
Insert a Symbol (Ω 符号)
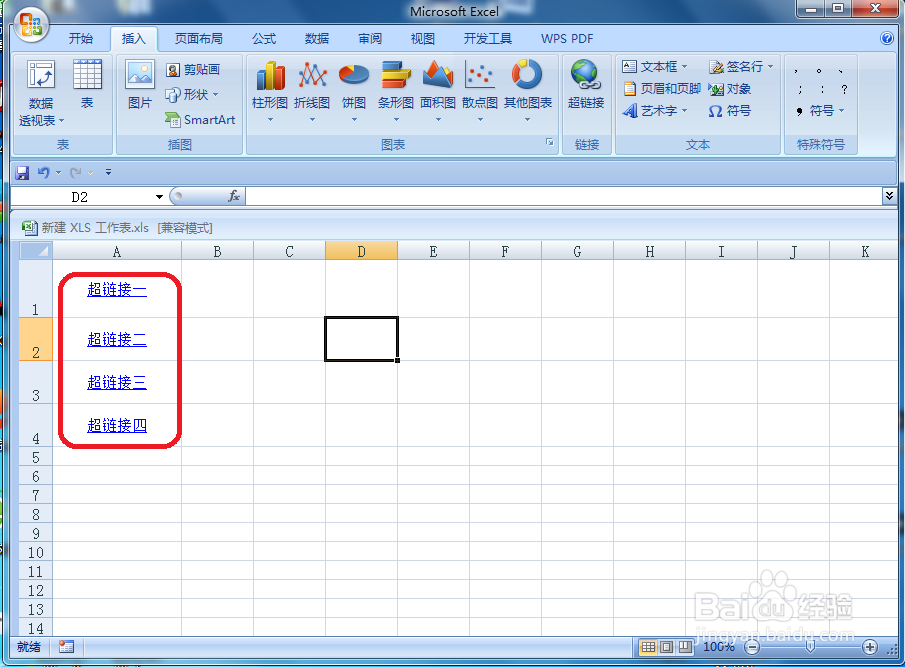(x=730, y=111)
